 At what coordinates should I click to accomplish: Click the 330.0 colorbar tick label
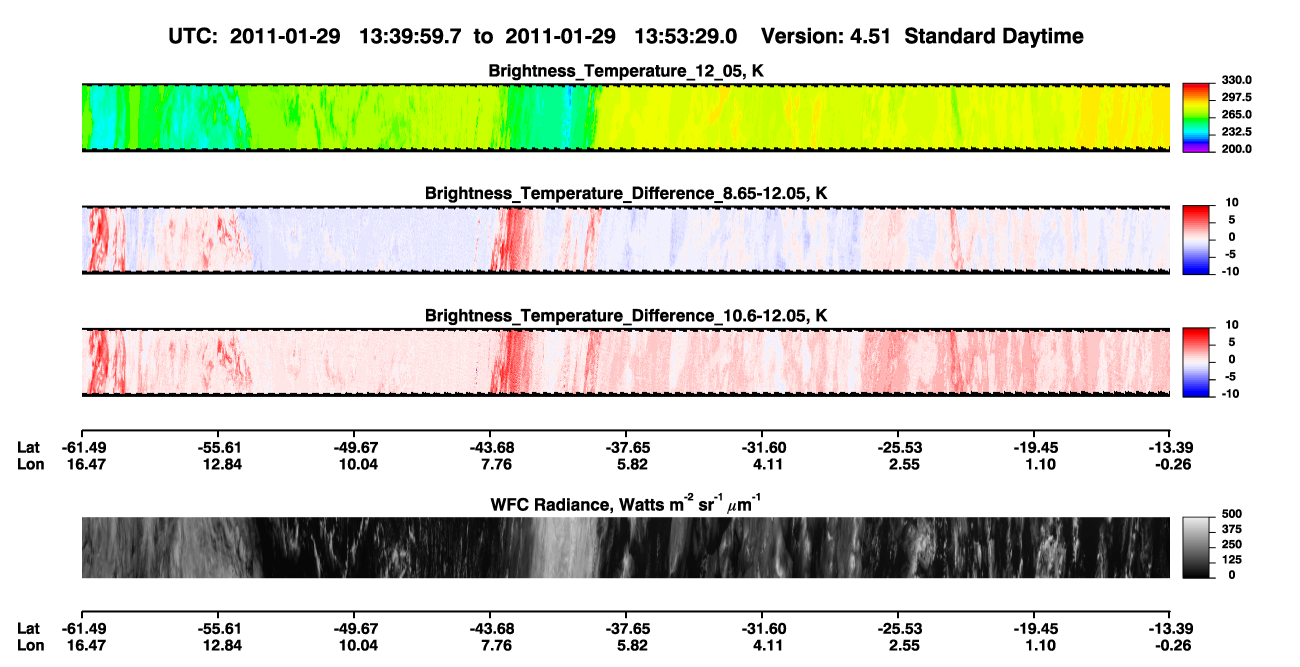1236,80
